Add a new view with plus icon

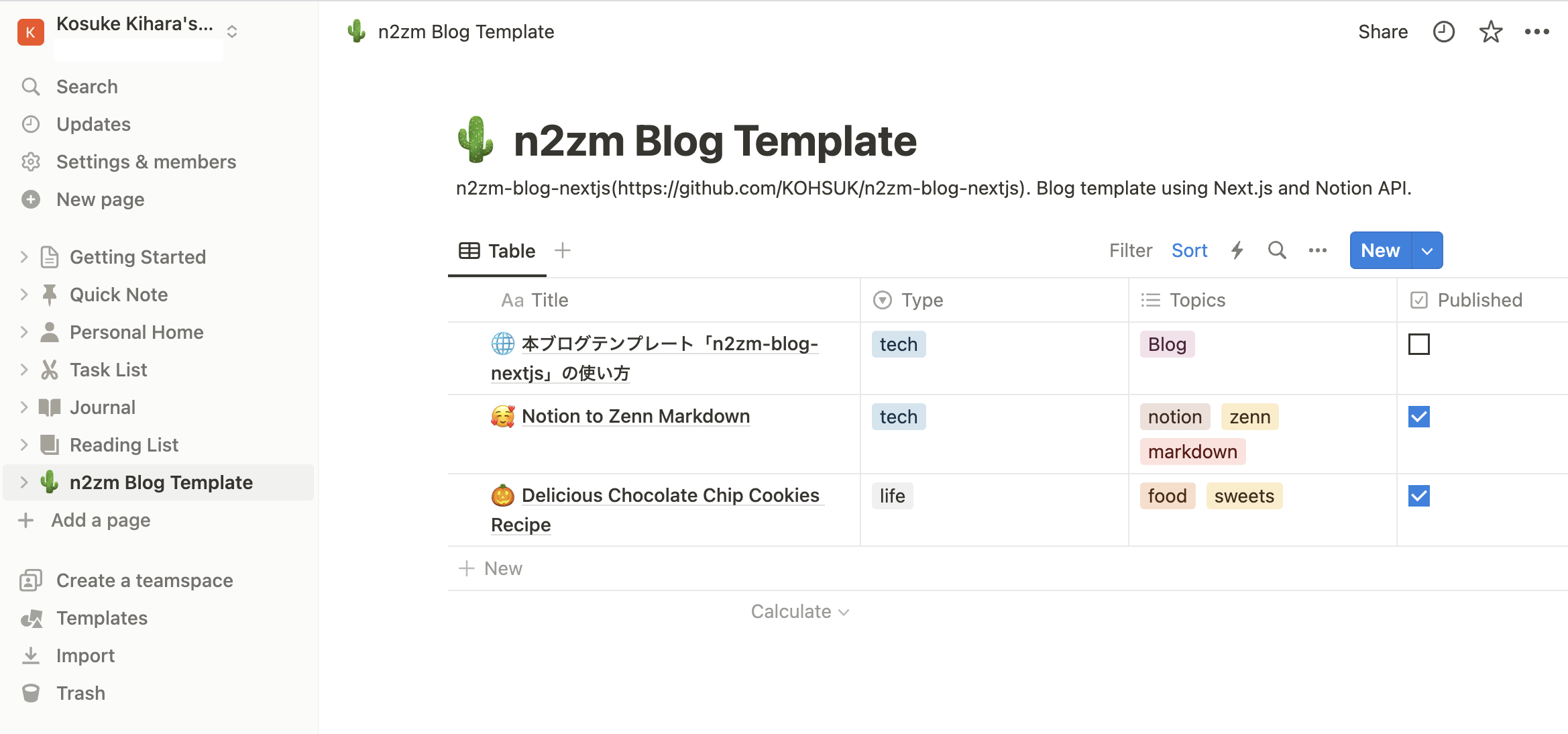[563, 250]
